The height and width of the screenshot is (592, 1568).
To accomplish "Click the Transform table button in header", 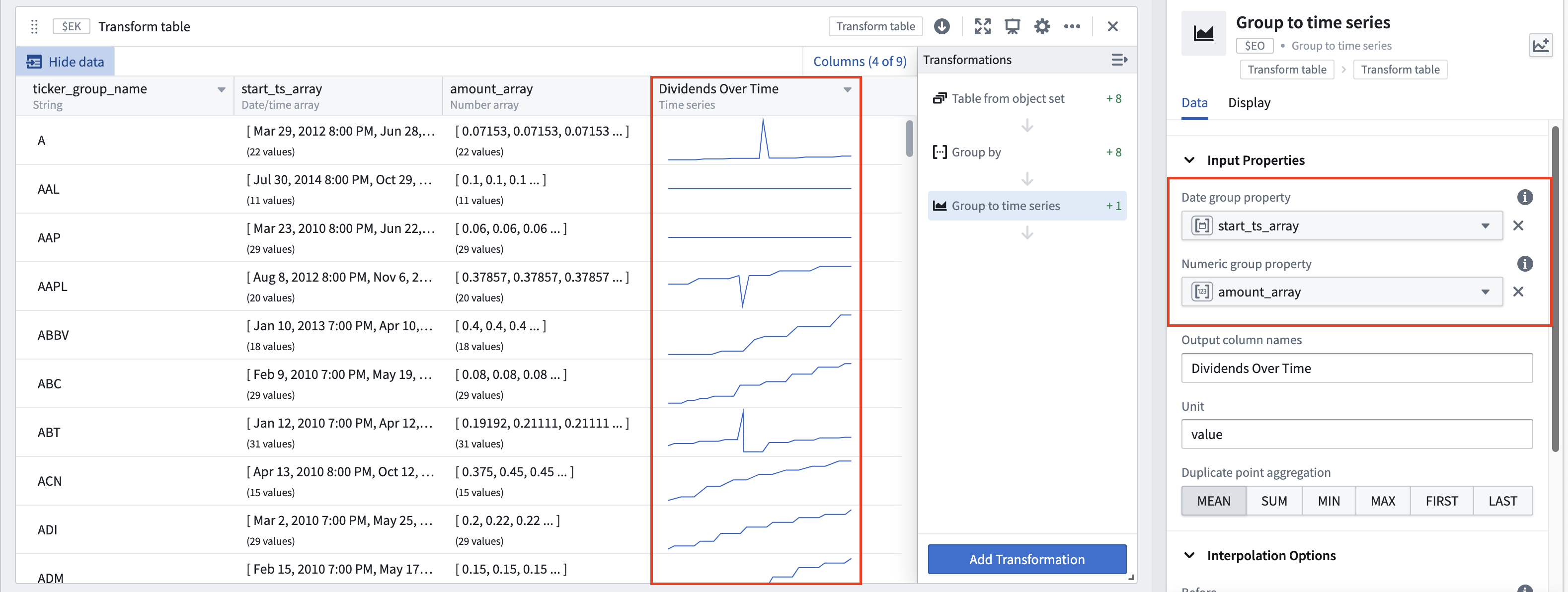I will coord(875,26).
